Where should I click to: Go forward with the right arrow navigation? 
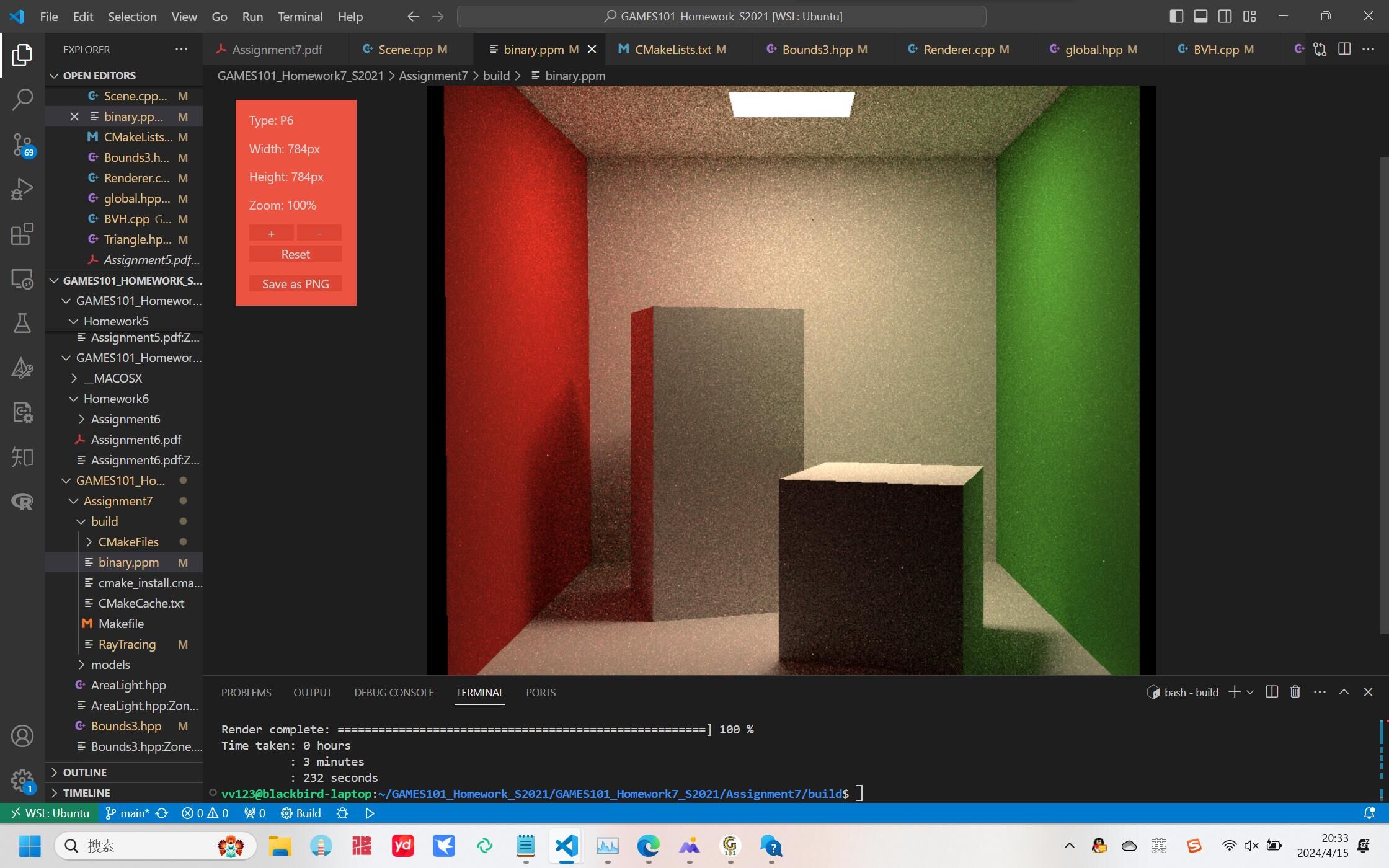[x=438, y=17]
